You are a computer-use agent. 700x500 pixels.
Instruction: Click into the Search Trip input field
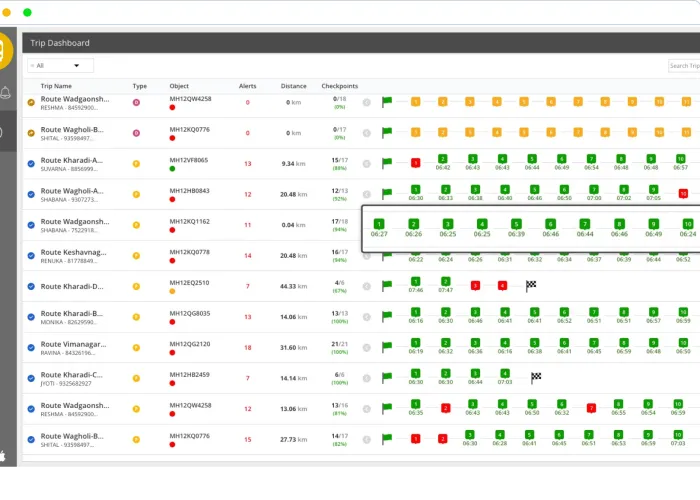click(682, 66)
